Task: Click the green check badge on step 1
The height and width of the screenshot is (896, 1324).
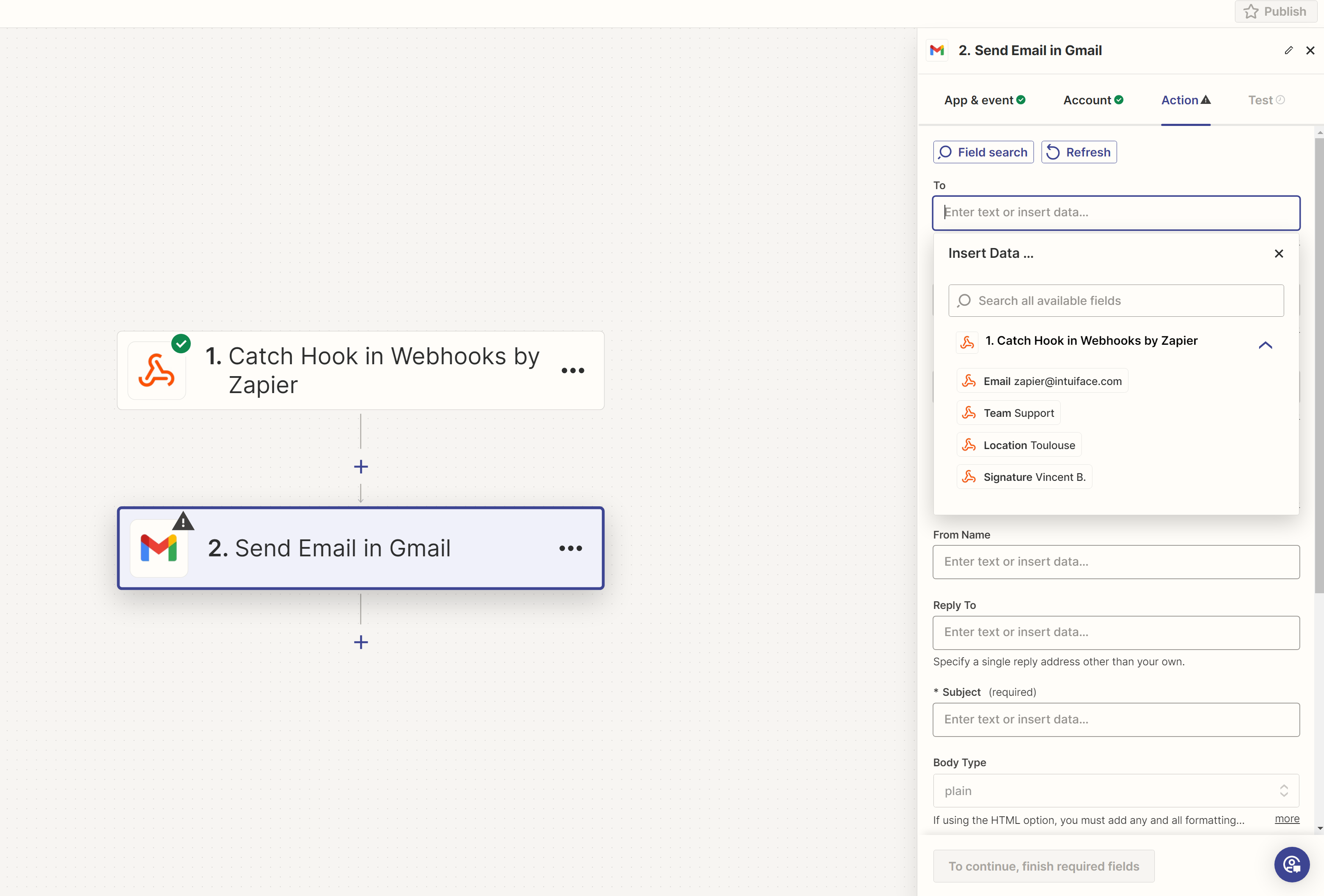Action: click(x=181, y=343)
